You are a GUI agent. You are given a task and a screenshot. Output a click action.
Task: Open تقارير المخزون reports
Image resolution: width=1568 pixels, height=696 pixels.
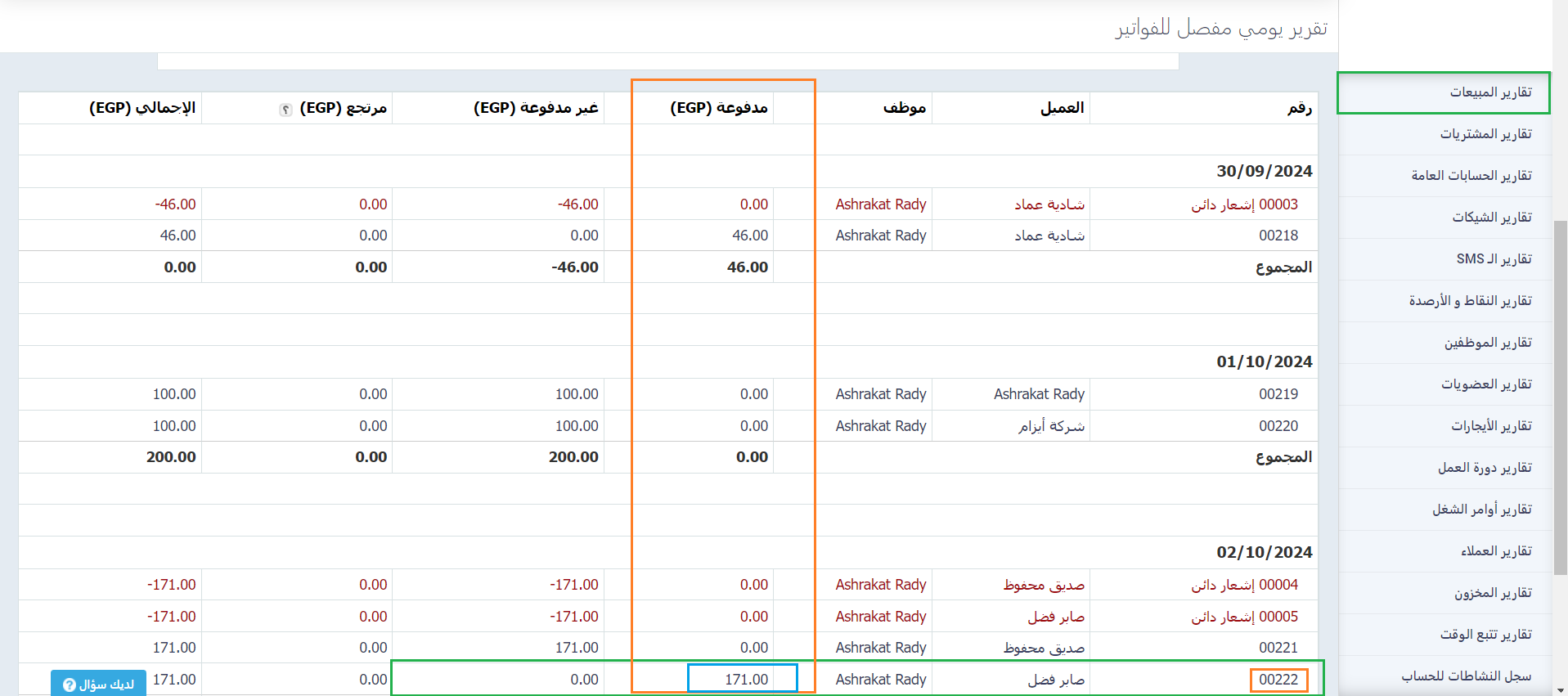1492,593
